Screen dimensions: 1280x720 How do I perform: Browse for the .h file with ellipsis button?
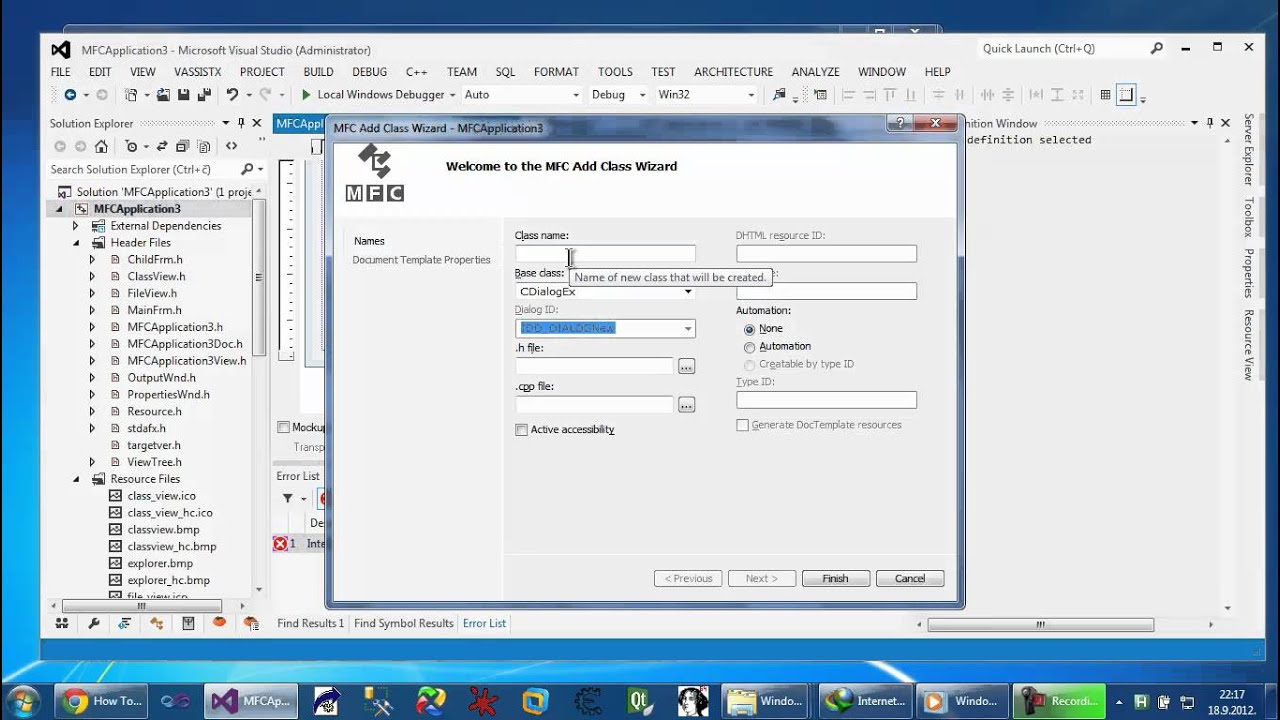pyautogui.click(x=686, y=367)
